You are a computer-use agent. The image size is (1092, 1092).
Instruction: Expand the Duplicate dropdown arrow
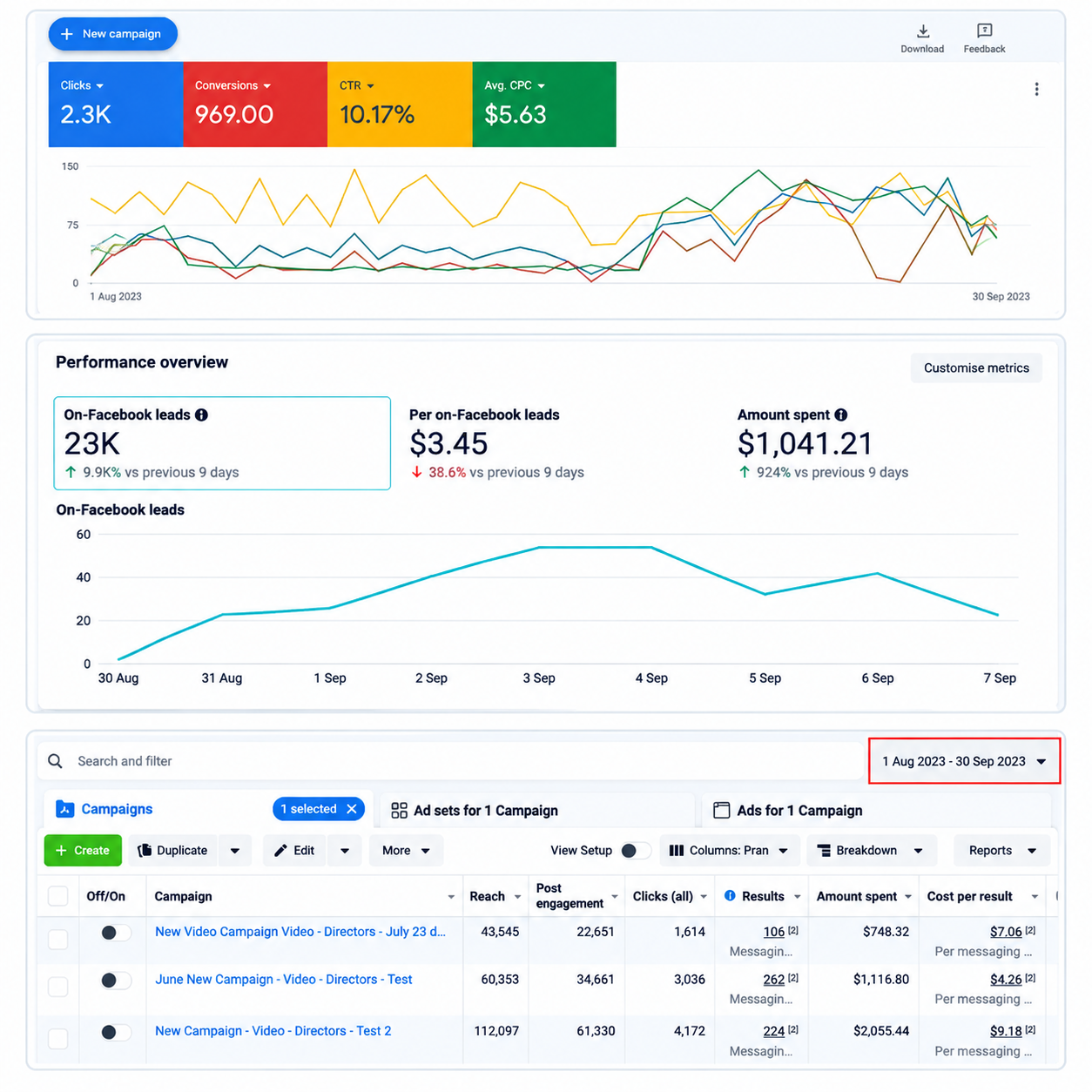pos(235,850)
